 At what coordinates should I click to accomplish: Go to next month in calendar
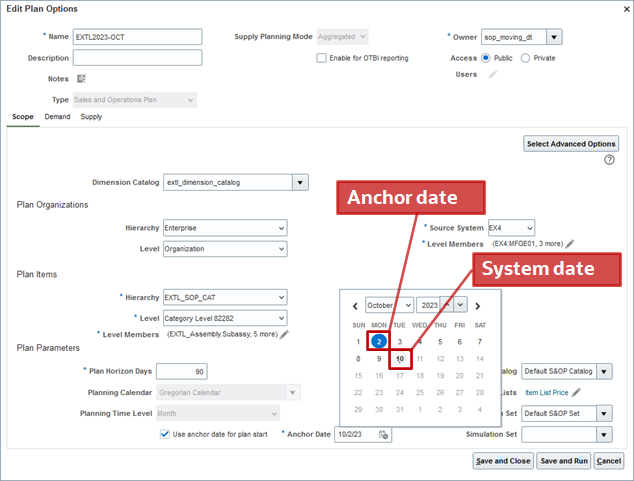[x=478, y=306]
